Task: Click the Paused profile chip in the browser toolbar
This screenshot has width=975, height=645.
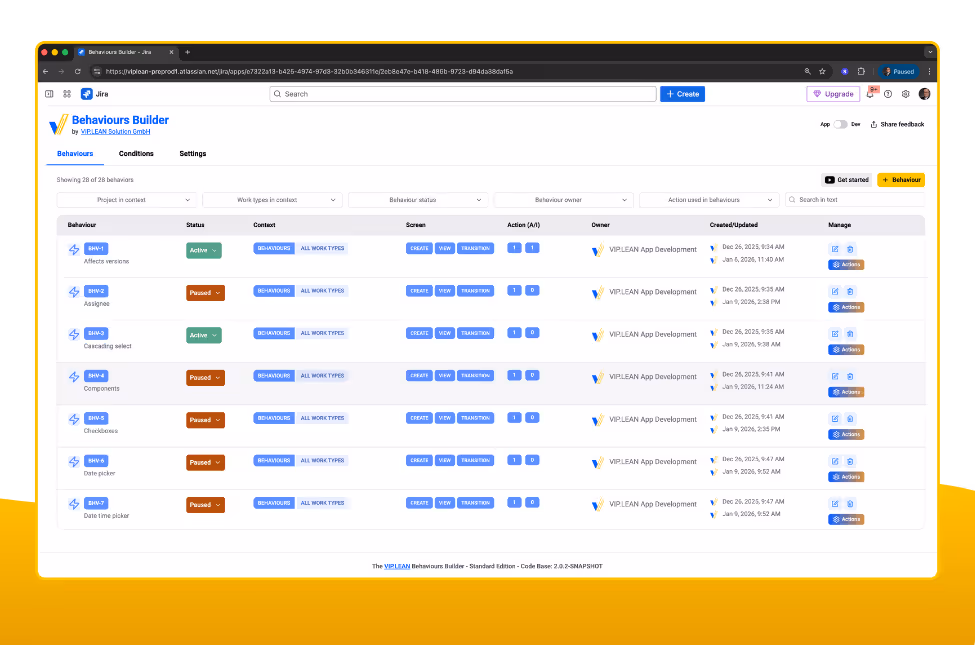Action: 899,72
